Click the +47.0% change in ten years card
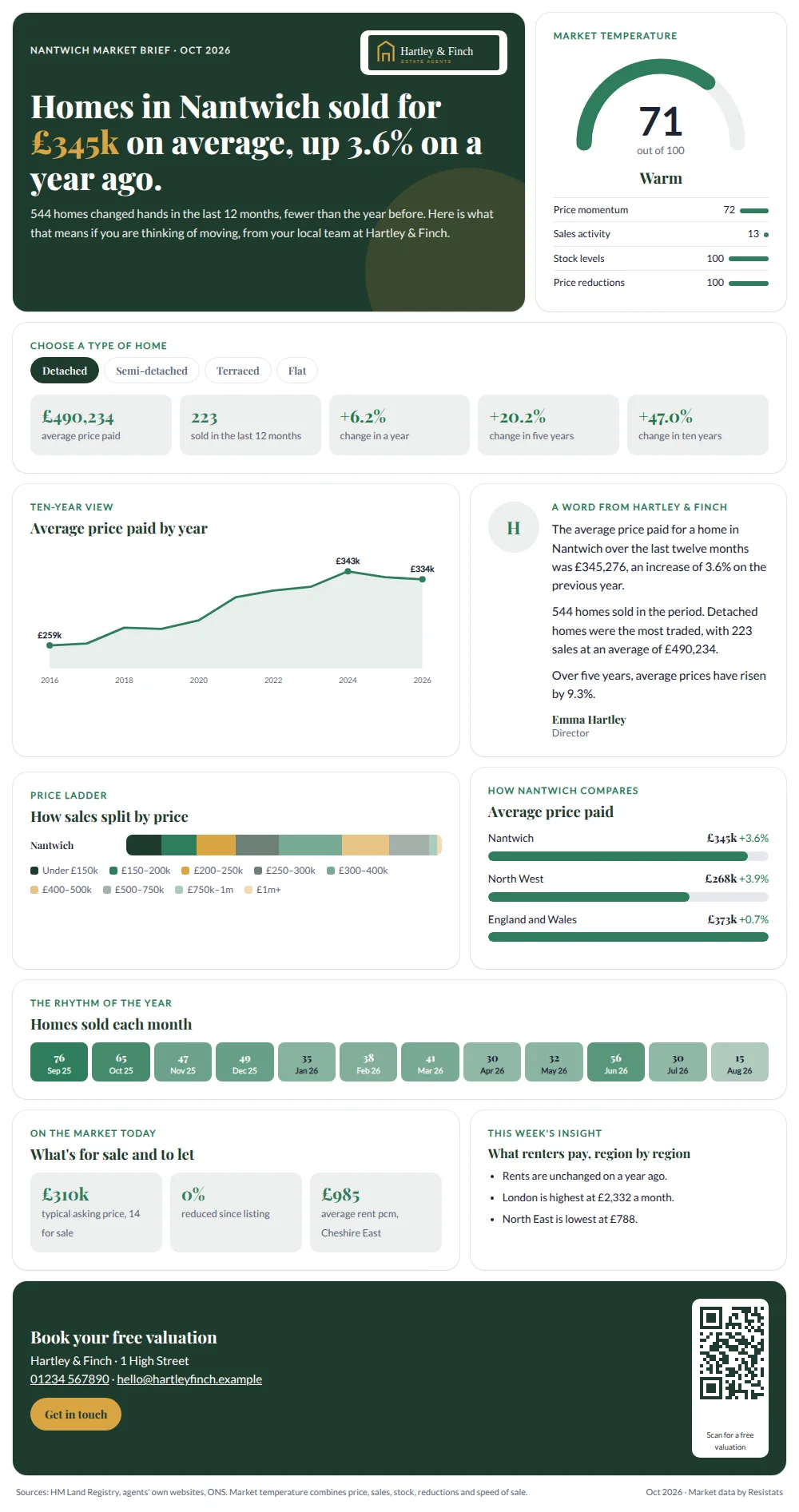The width and height of the screenshot is (799, 1512). [x=698, y=425]
